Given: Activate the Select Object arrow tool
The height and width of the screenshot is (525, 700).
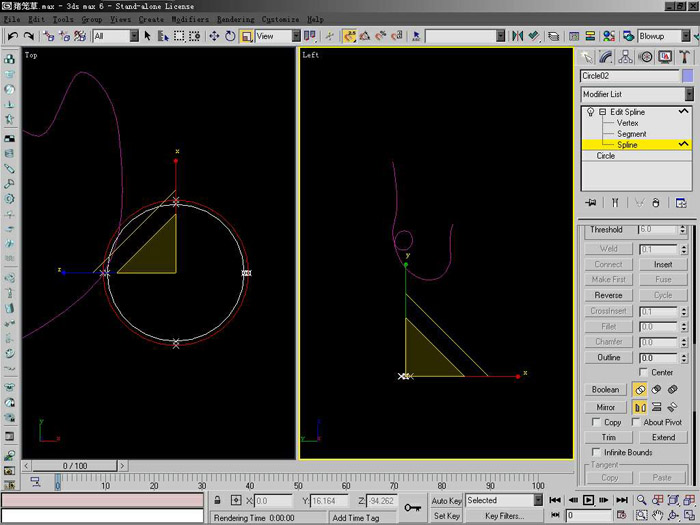Looking at the screenshot, I should [x=148, y=36].
